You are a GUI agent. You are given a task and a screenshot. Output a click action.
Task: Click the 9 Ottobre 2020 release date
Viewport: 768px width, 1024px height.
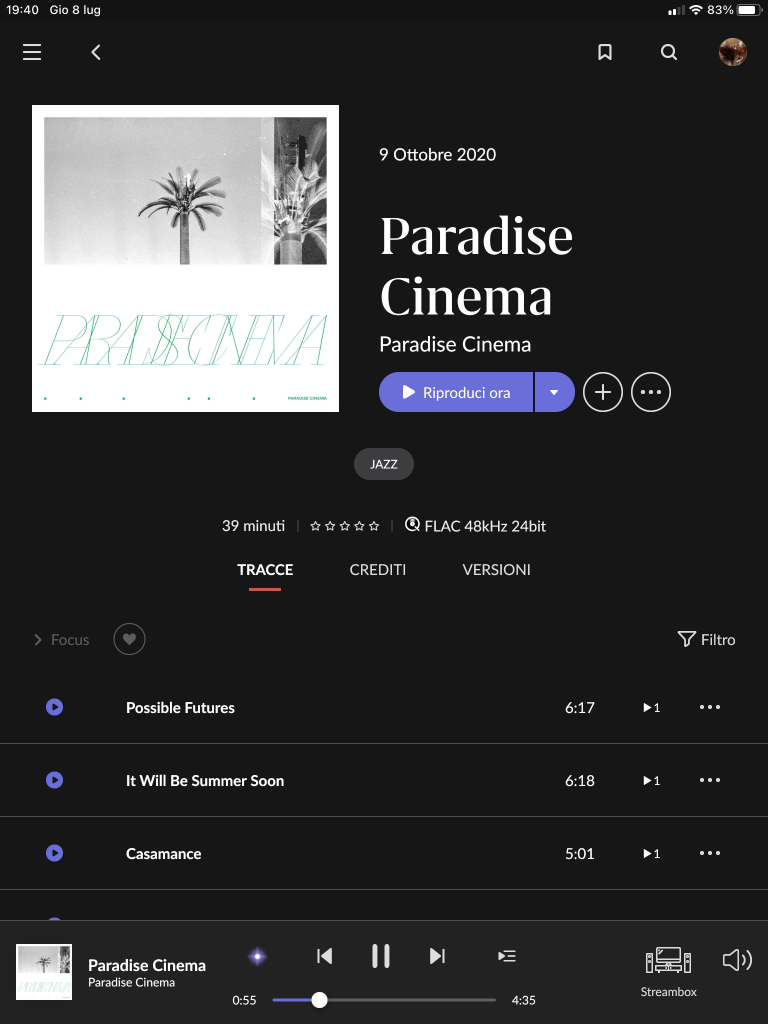(x=438, y=155)
